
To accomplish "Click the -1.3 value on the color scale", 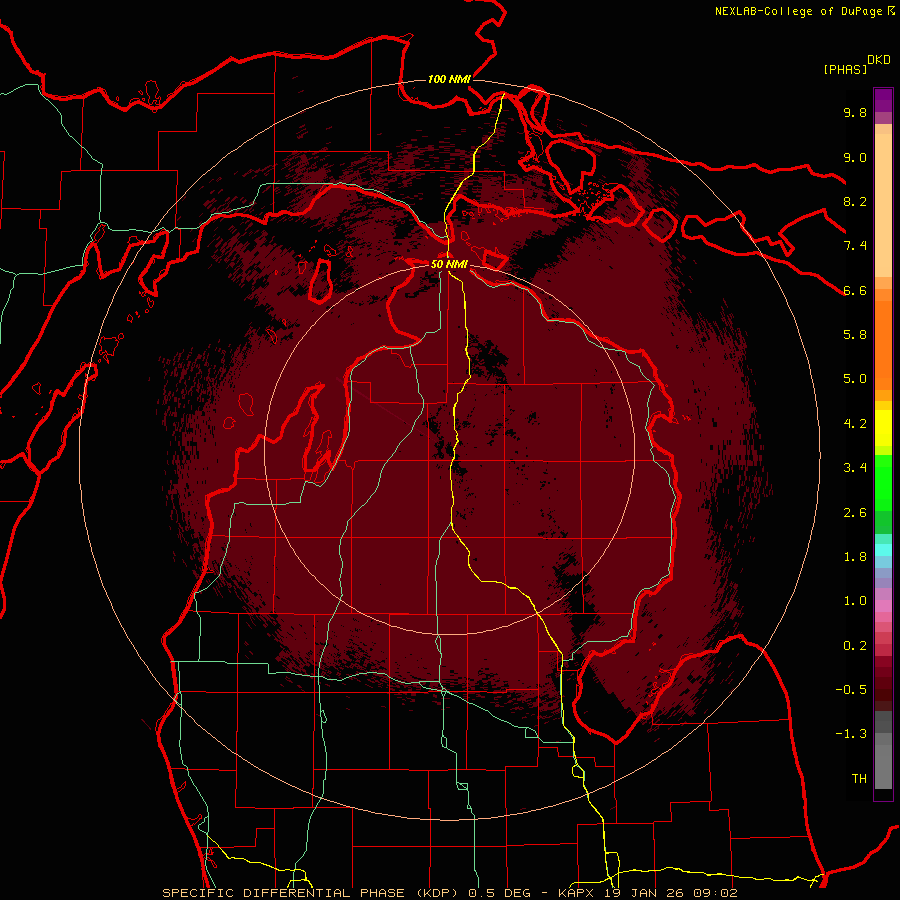I will [851, 734].
